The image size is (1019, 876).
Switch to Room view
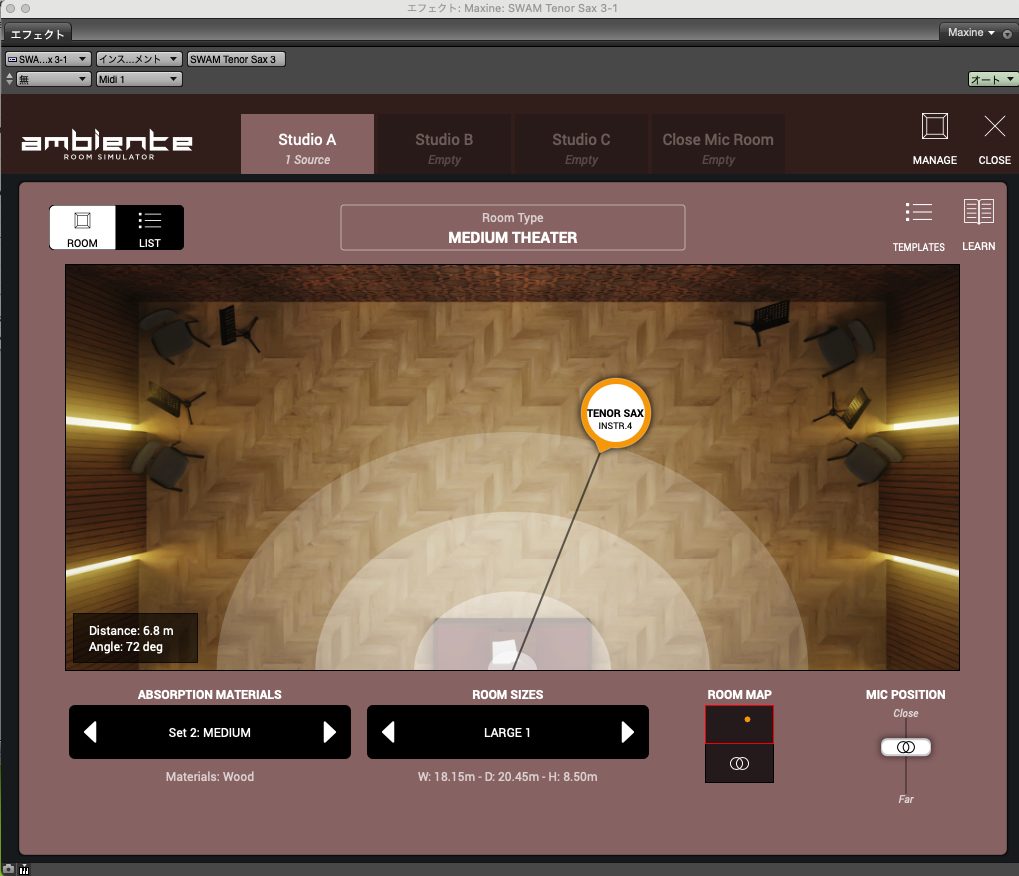tap(83, 227)
